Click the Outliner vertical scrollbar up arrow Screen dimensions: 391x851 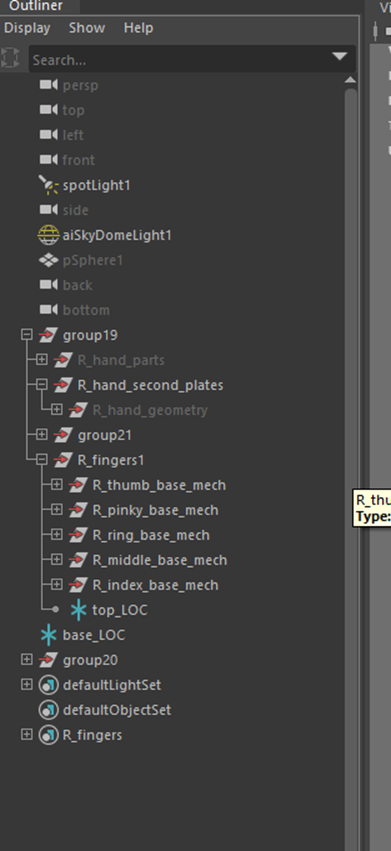[350, 80]
